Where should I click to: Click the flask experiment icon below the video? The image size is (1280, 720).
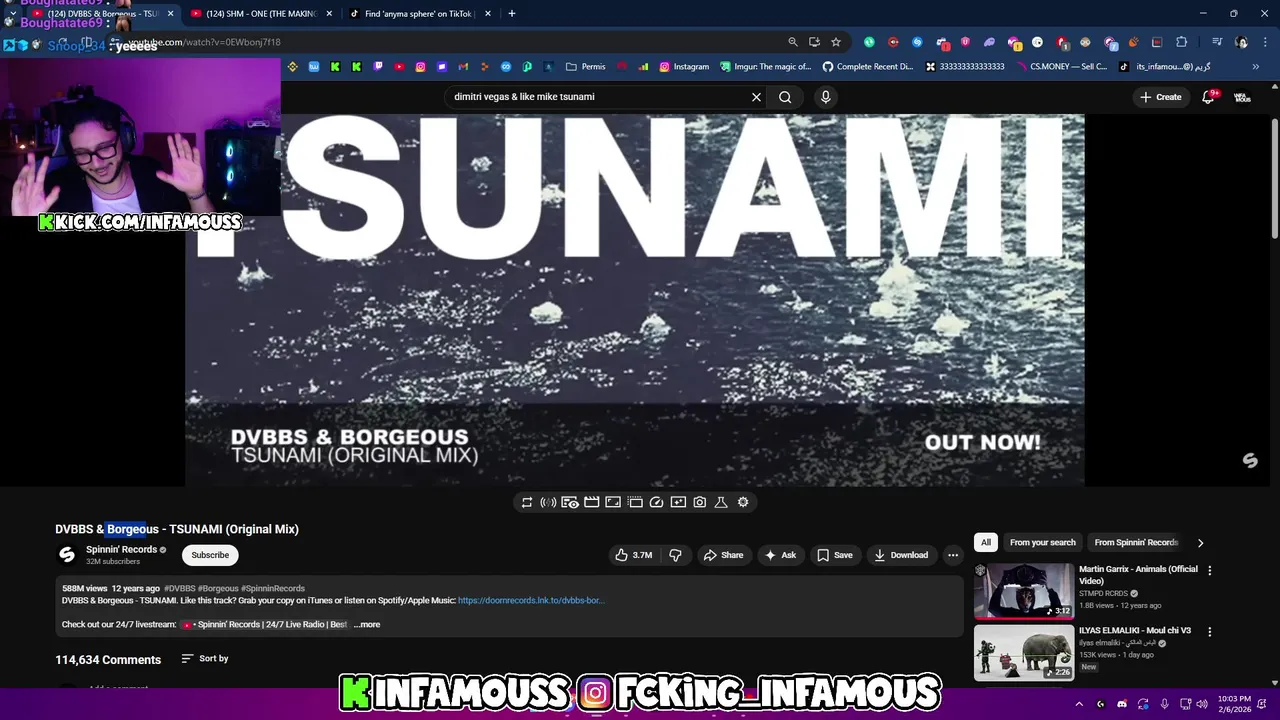point(721,502)
